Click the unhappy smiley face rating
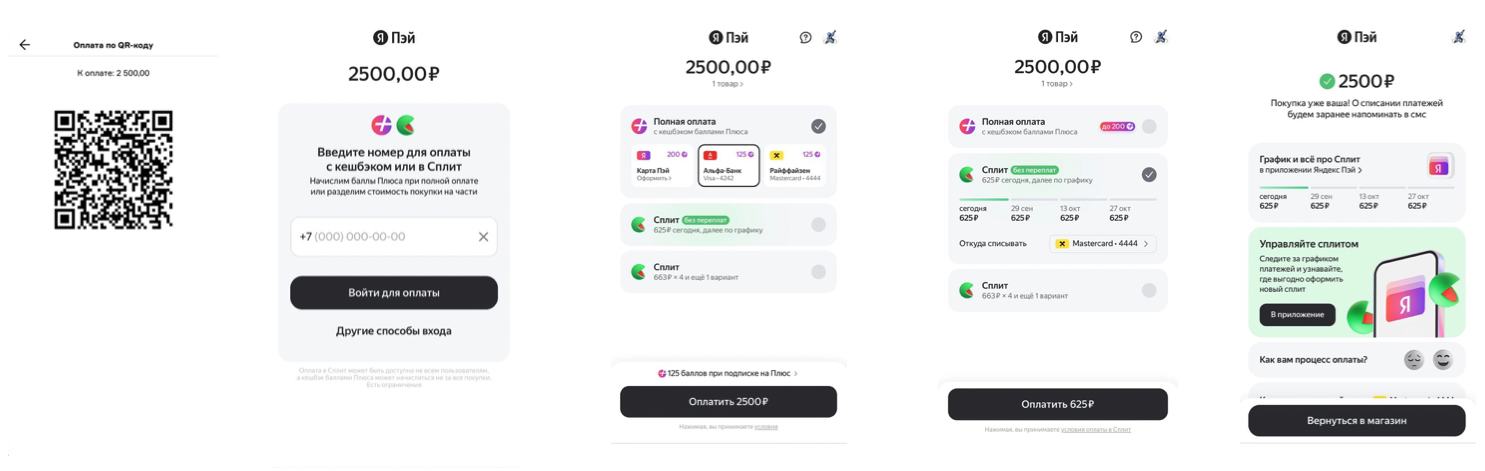 pos(1413,360)
